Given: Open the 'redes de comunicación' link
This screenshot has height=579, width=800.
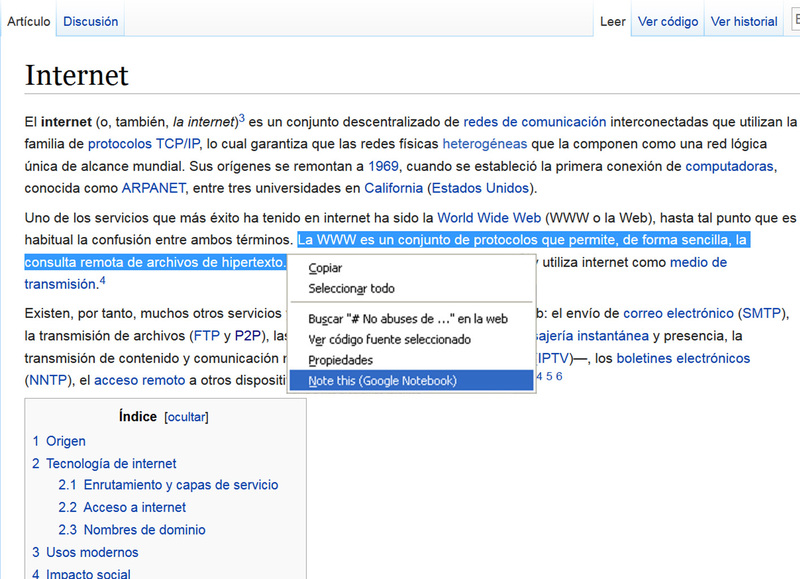Looking at the screenshot, I should point(534,122).
